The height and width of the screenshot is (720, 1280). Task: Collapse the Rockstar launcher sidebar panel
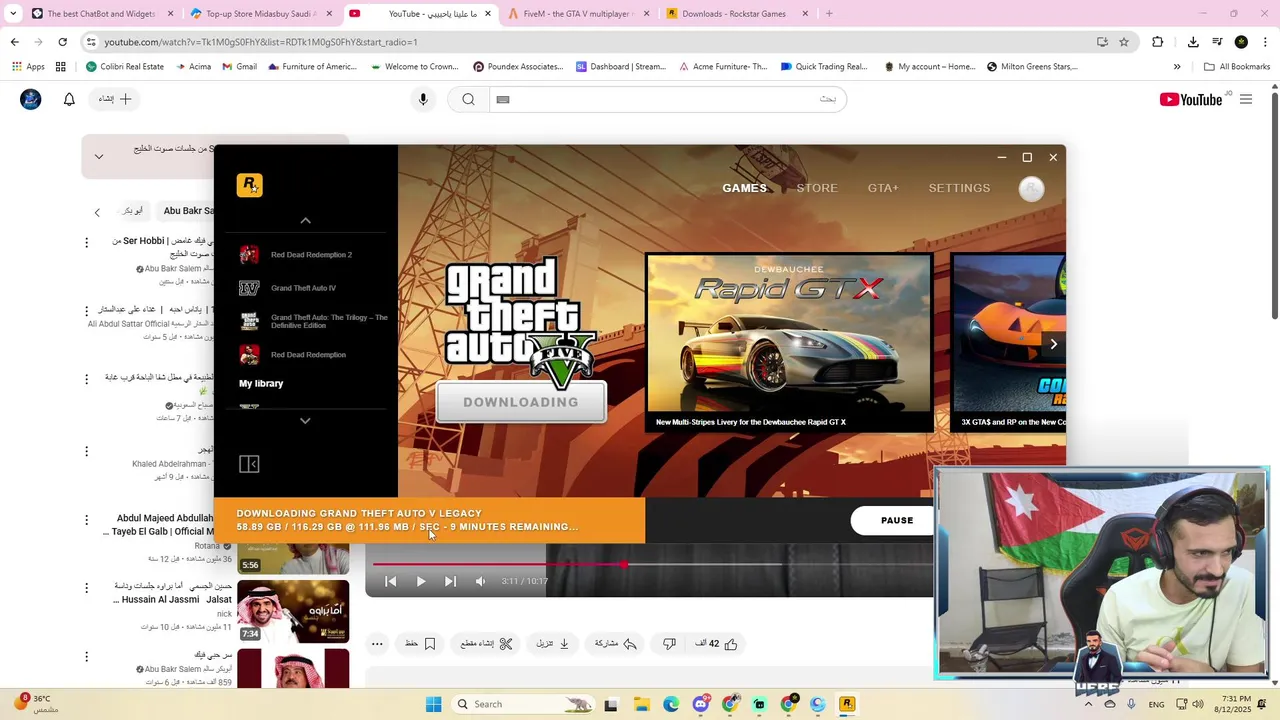pyautogui.click(x=249, y=464)
